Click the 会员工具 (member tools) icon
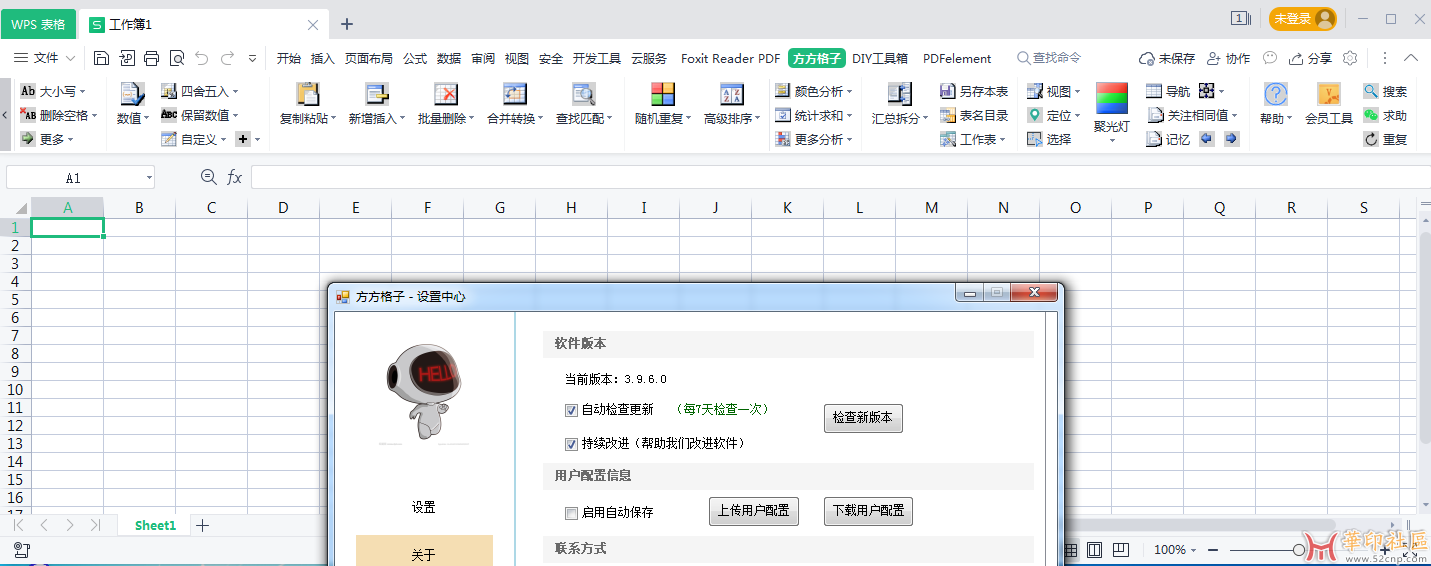 click(x=1329, y=94)
